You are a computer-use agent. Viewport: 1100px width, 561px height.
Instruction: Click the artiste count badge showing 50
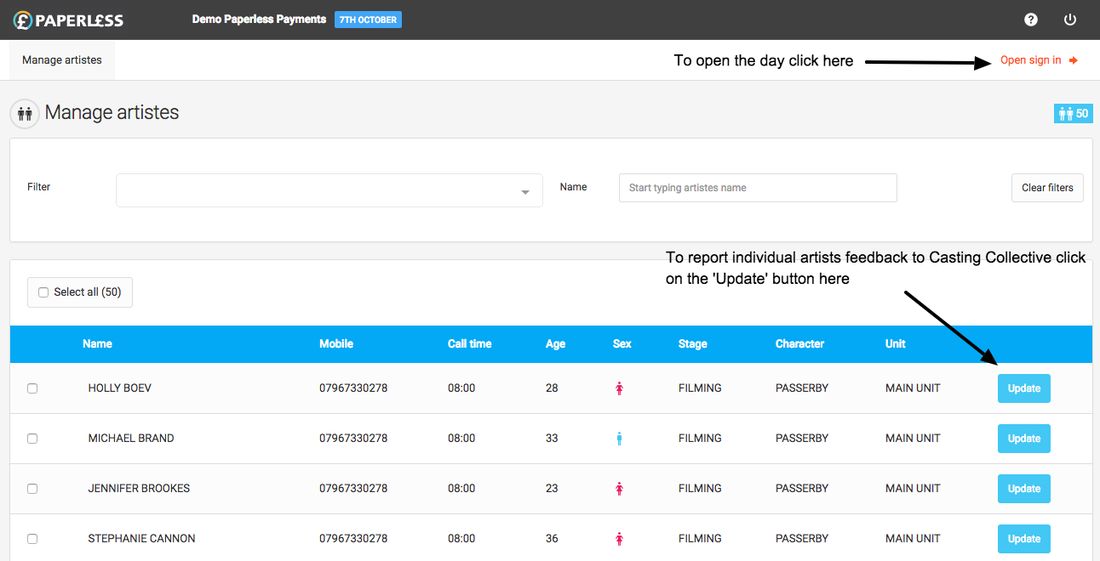click(1073, 114)
